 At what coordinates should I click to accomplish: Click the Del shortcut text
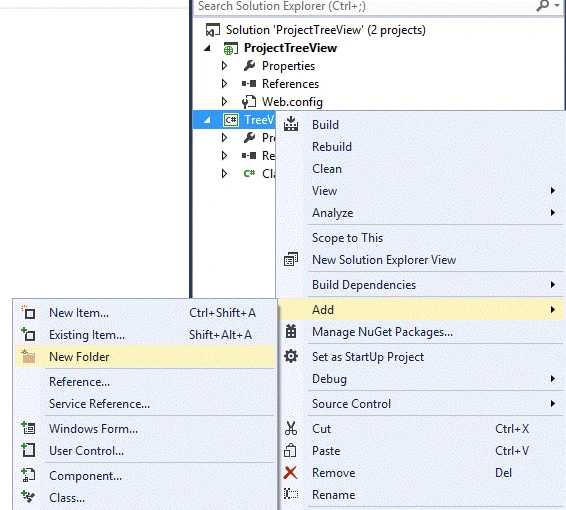click(x=504, y=472)
